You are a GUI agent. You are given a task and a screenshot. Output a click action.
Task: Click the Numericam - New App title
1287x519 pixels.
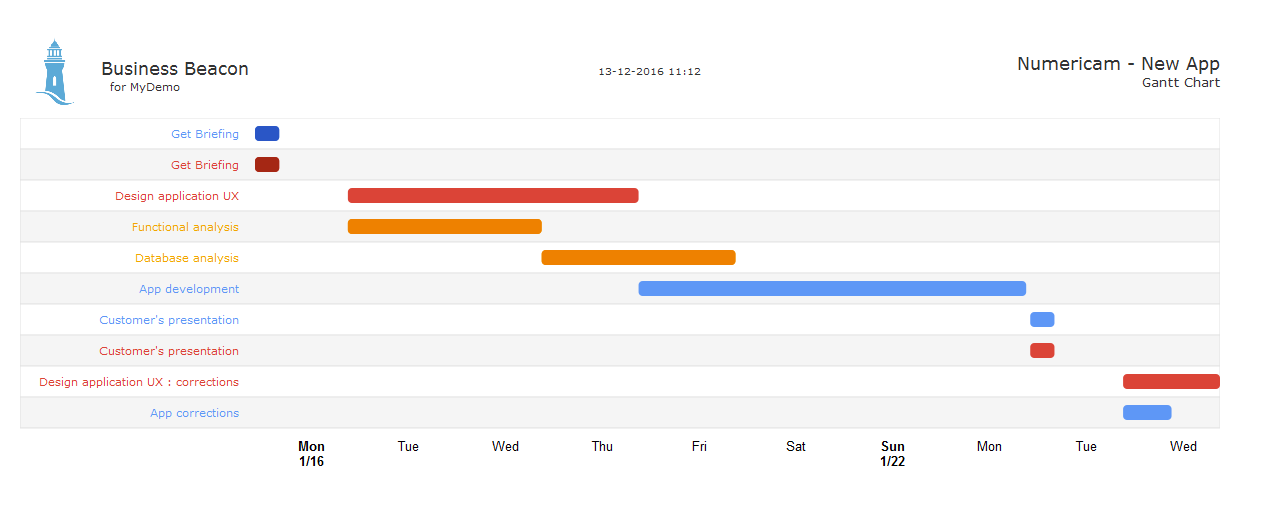coord(1118,64)
